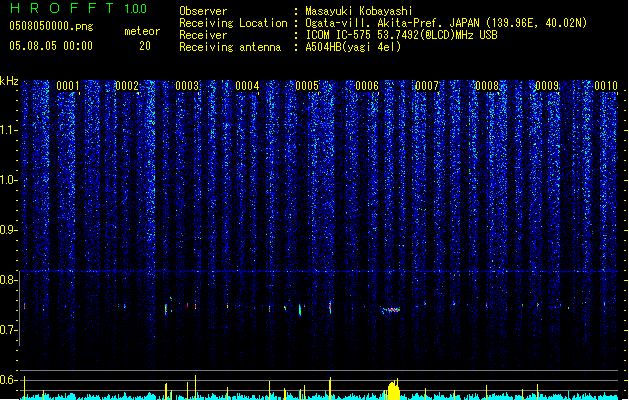Click time marker 0001
This screenshot has width=629, height=400.
point(68,86)
